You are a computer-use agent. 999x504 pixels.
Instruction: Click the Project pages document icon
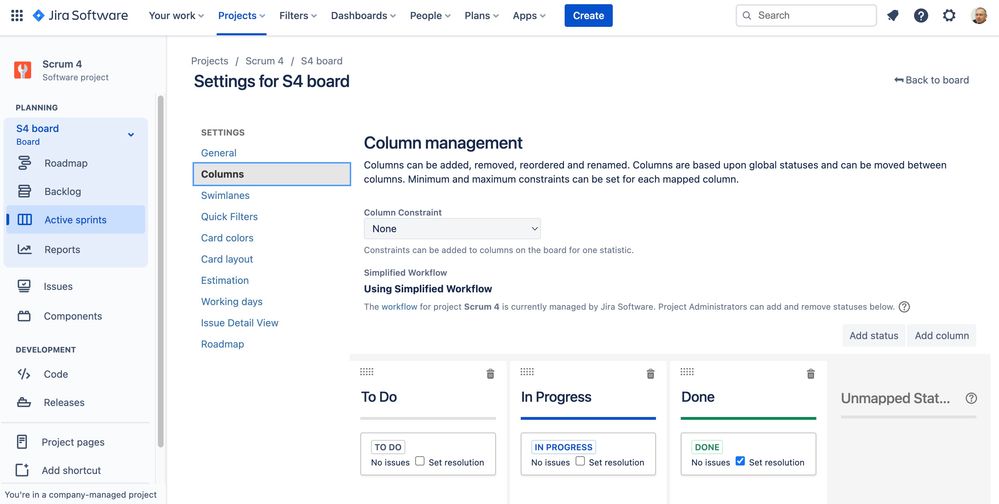pyautogui.click(x=22, y=442)
